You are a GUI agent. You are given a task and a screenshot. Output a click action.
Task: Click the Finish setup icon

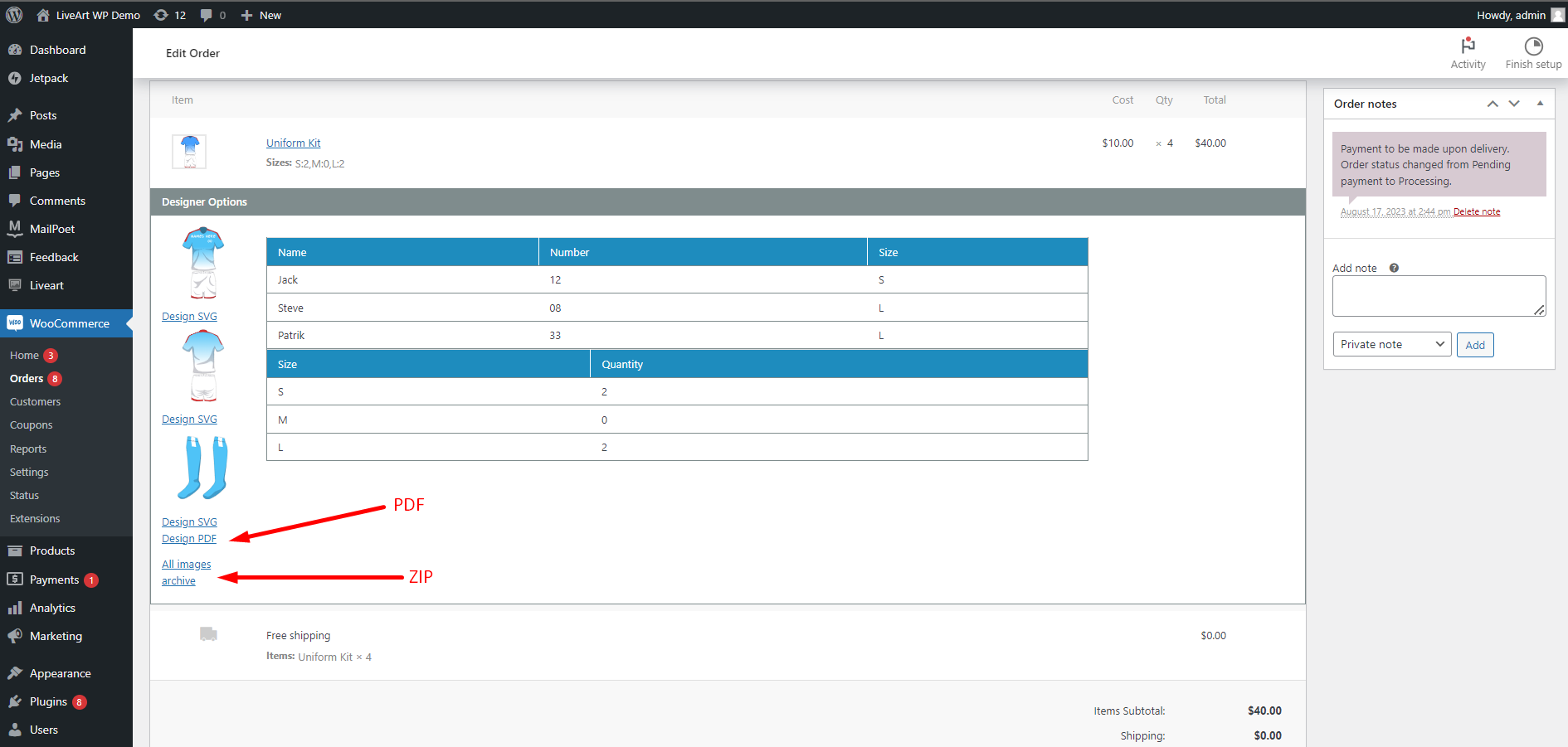coord(1533,46)
